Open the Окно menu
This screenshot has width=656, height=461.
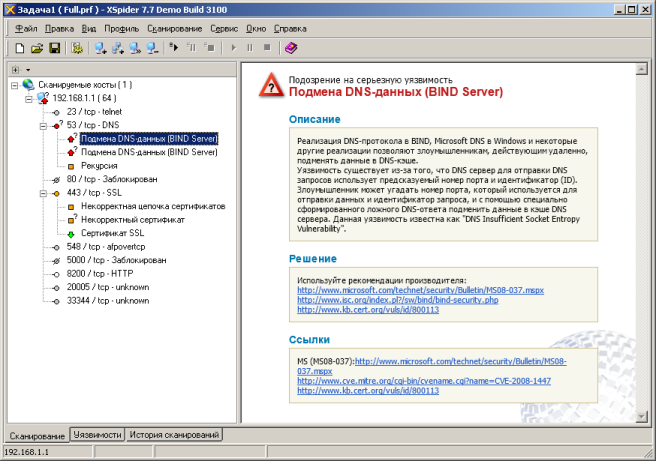pyautogui.click(x=256, y=29)
